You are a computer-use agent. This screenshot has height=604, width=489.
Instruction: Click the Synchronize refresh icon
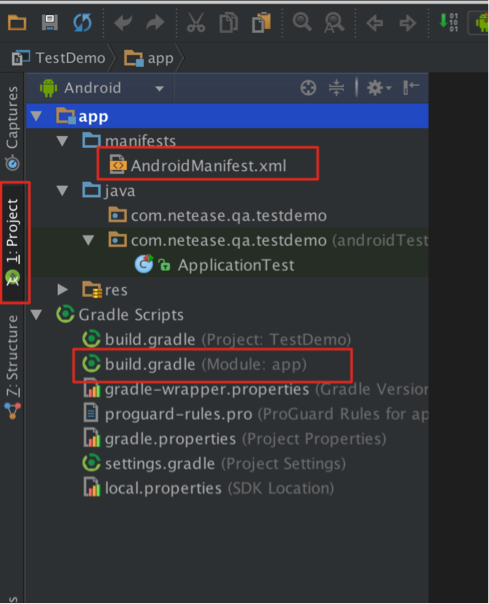82,23
